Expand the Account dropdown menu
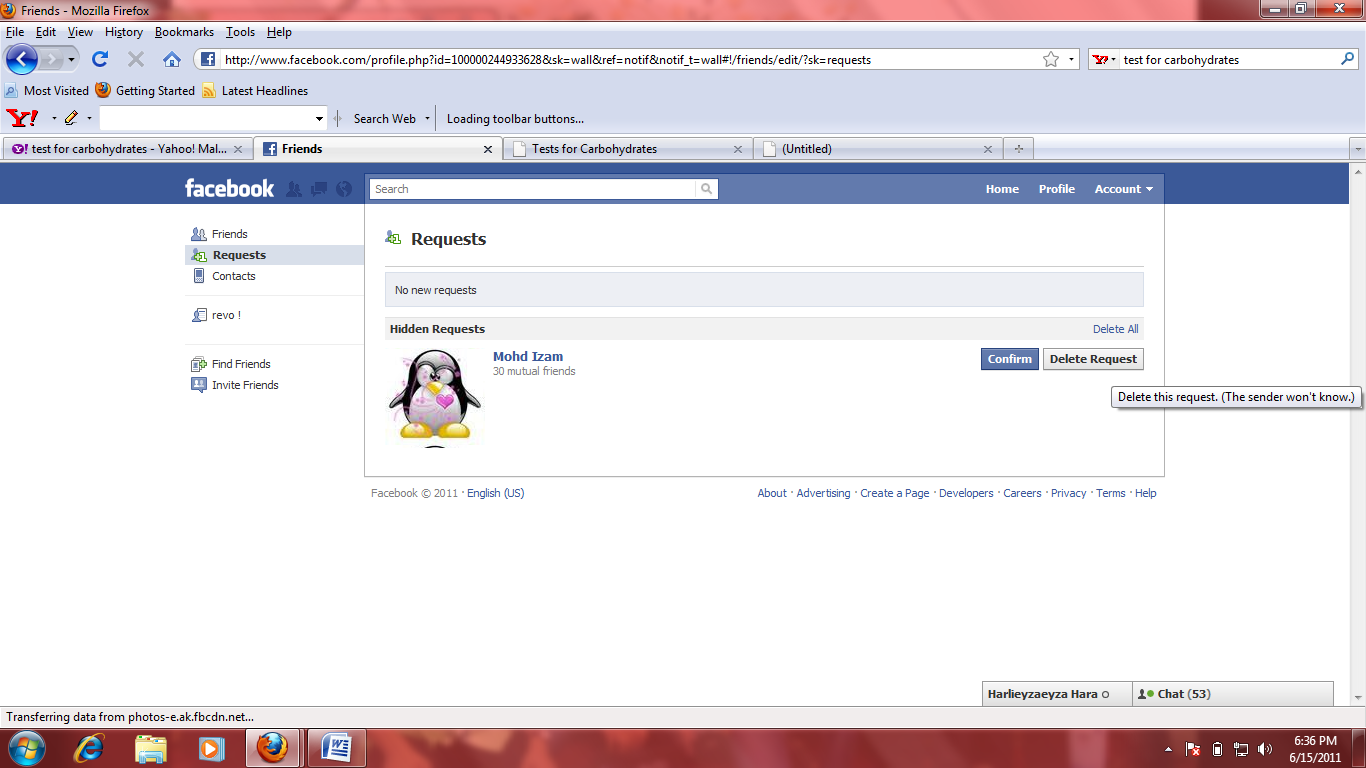This screenshot has width=1366, height=768. [1123, 189]
